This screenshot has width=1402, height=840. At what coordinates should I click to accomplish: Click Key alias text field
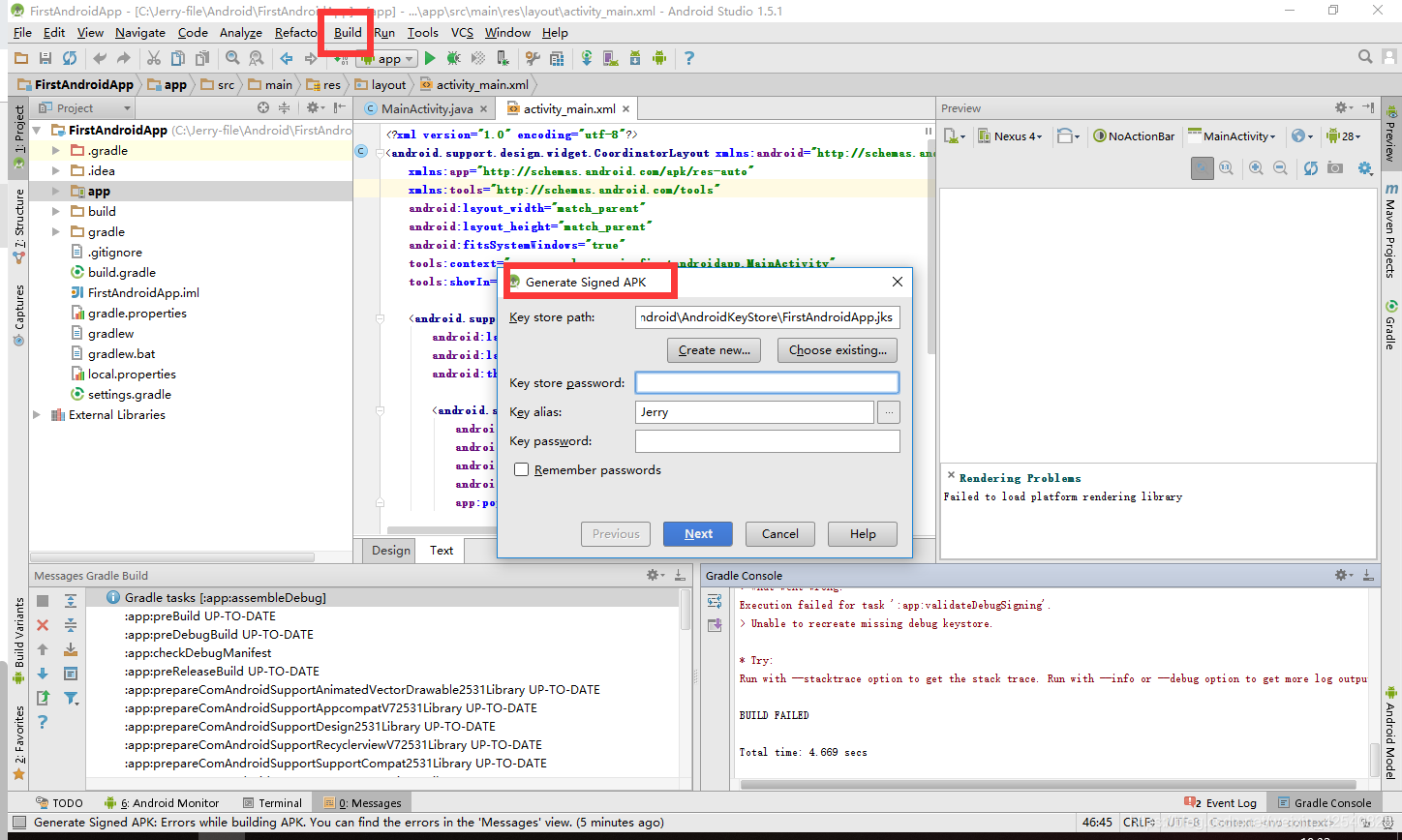point(754,412)
